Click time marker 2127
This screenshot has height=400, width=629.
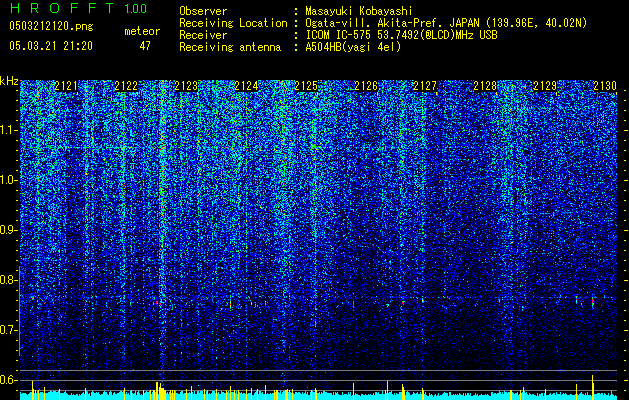(x=425, y=86)
